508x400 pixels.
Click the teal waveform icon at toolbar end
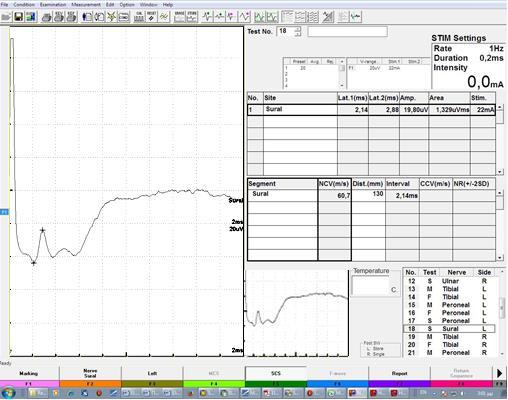tap(356, 17)
